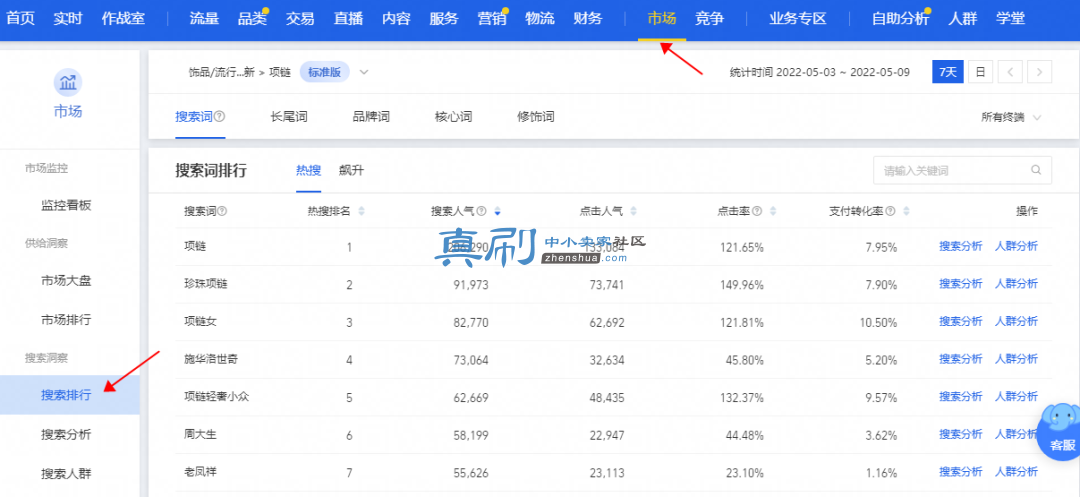Click the keyword search input field
The height and width of the screenshot is (497, 1080).
(962, 170)
